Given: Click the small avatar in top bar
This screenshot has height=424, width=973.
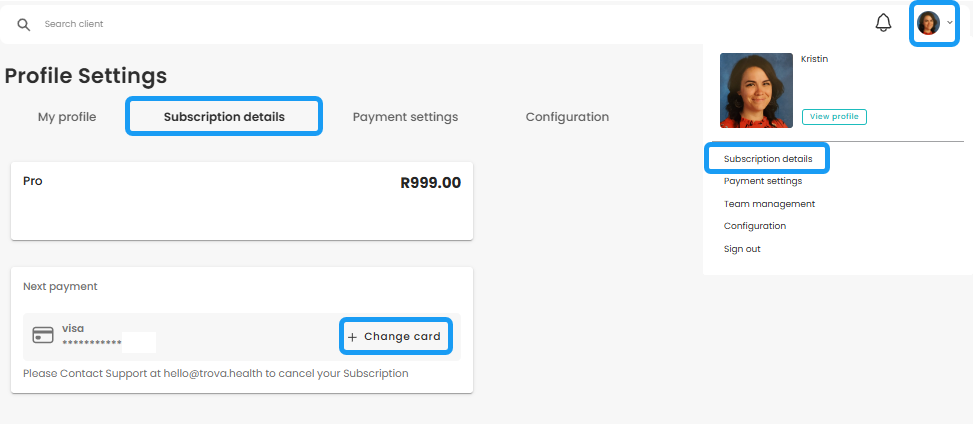Looking at the screenshot, I should 928,23.
